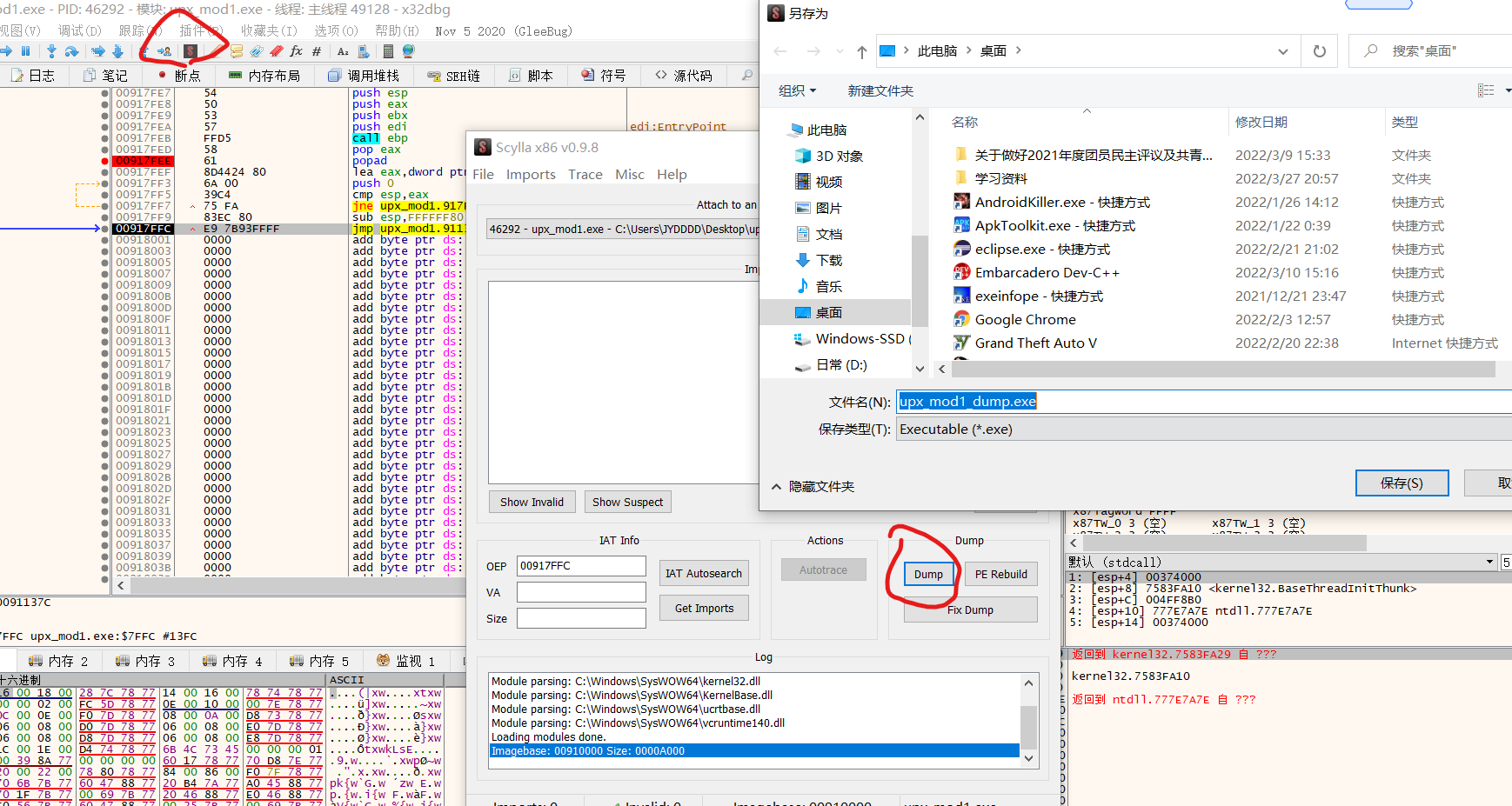The height and width of the screenshot is (806, 1512).
Task: Open the Bookmarks toolbar icon
Action: pyautogui.click(x=277, y=51)
